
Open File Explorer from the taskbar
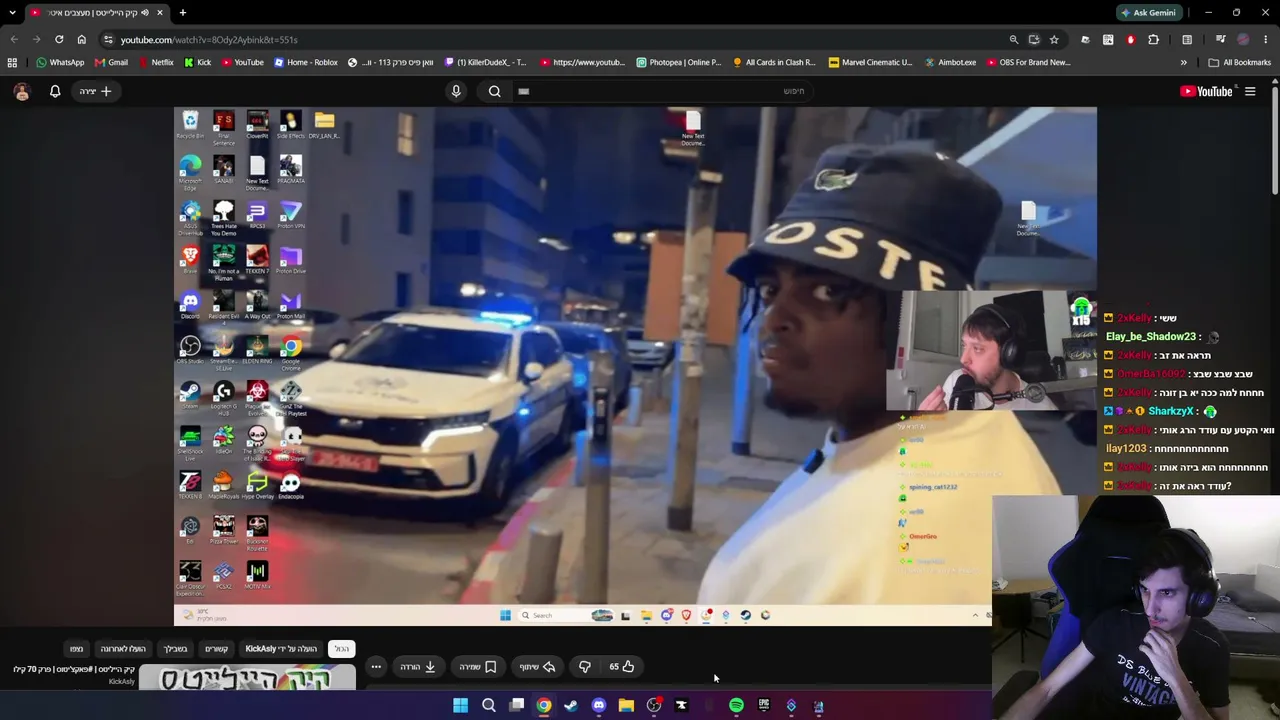point(626,706)
